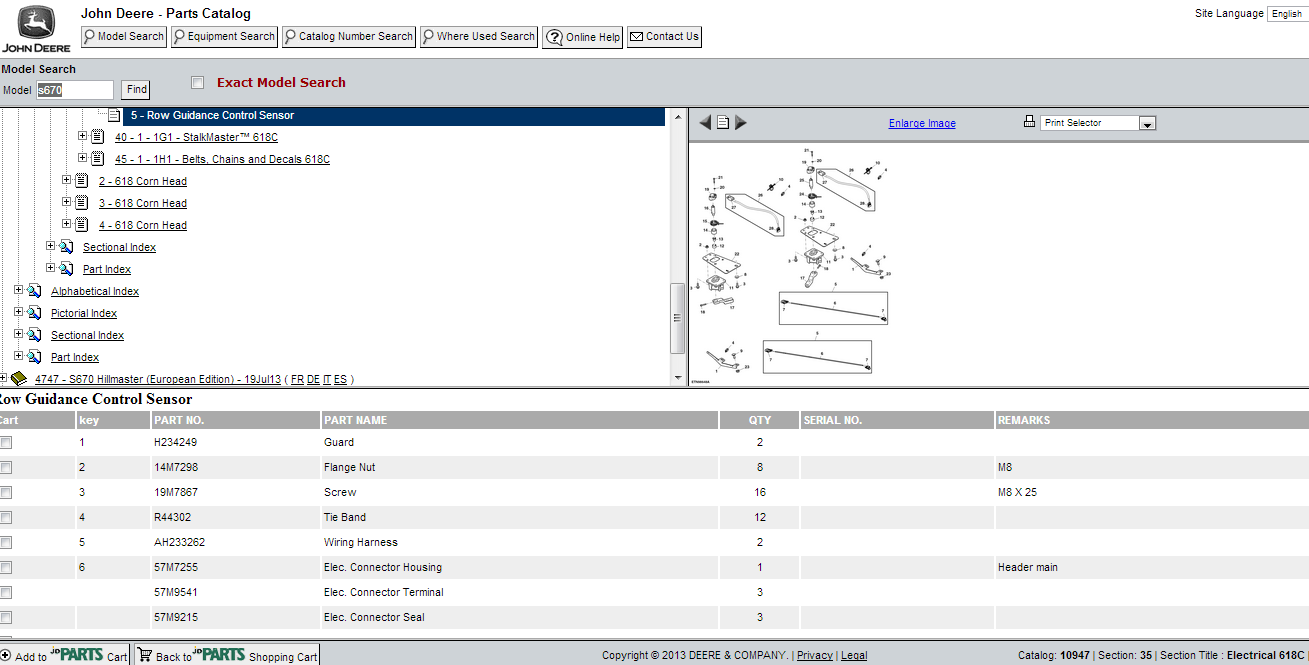Click the book icon beside 4747 - S670 Hillmaster
The height and width of the screenshot is (665, 1309).
19,379
